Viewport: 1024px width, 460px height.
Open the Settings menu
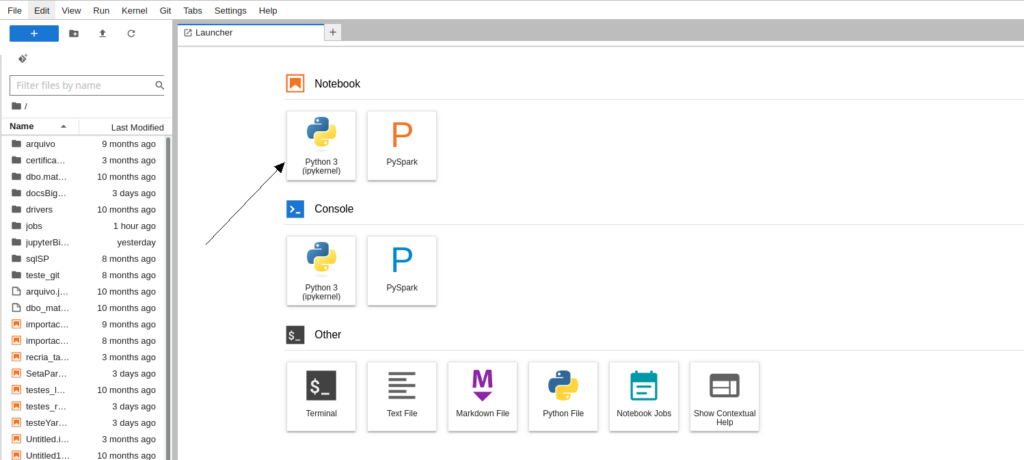coord(230,9)
